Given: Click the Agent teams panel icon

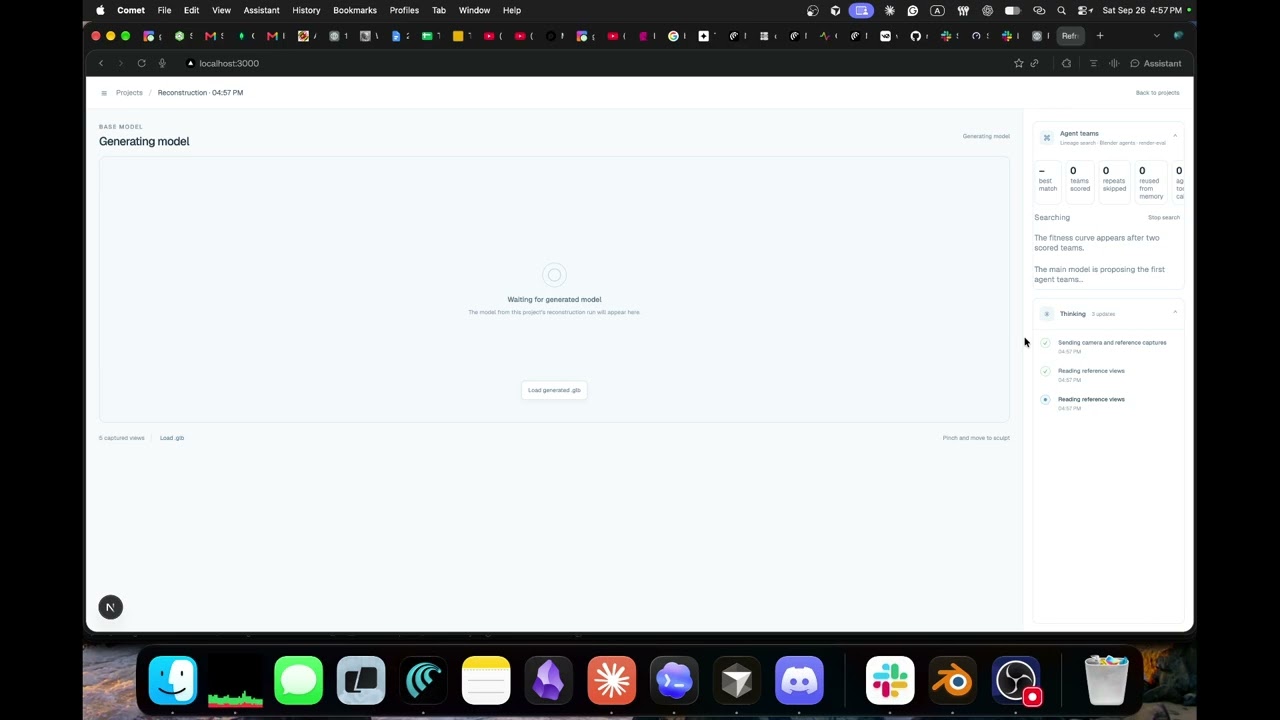Looking at the screenshot, I should click(x=1047, y=137).
